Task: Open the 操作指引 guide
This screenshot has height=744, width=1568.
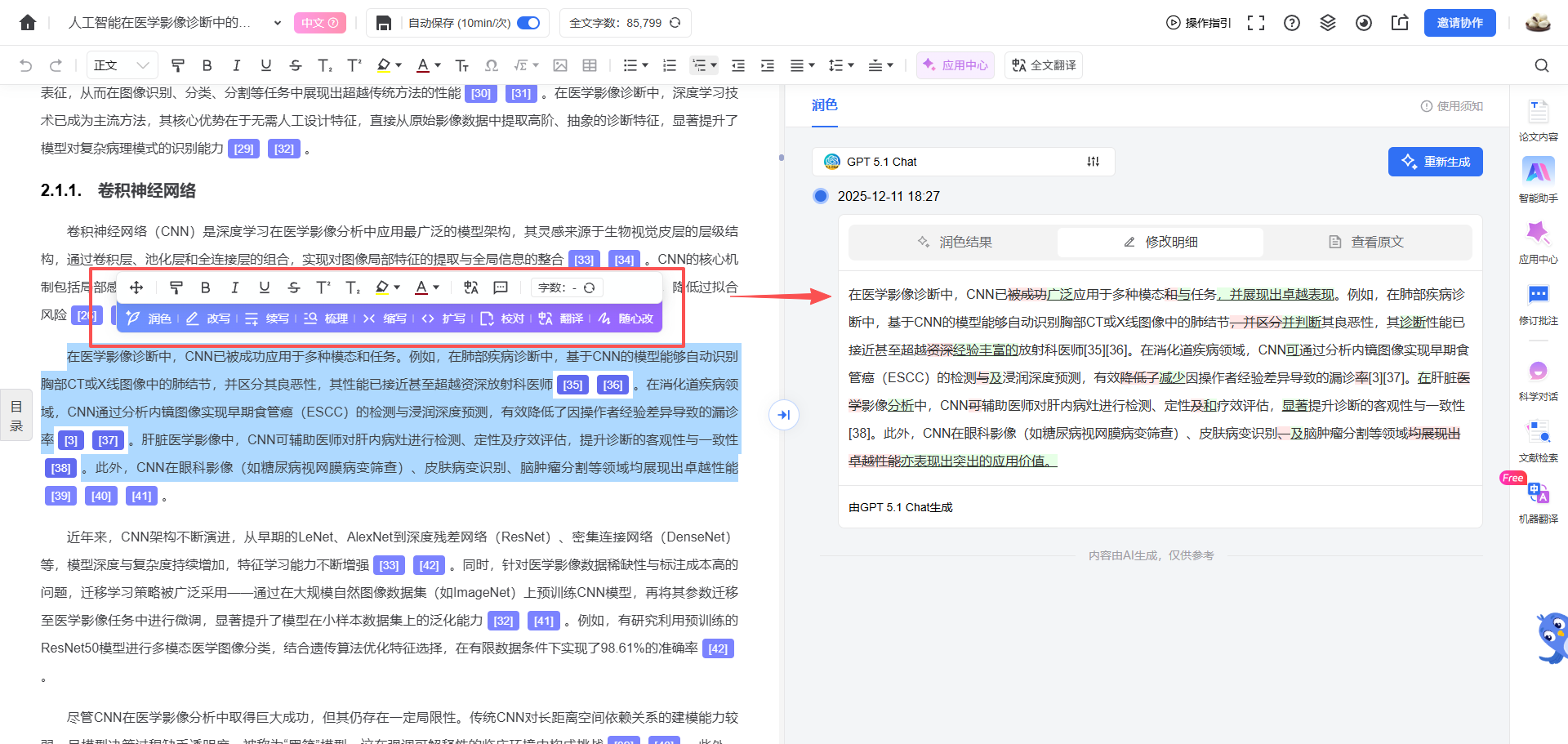Action: 1198,23
